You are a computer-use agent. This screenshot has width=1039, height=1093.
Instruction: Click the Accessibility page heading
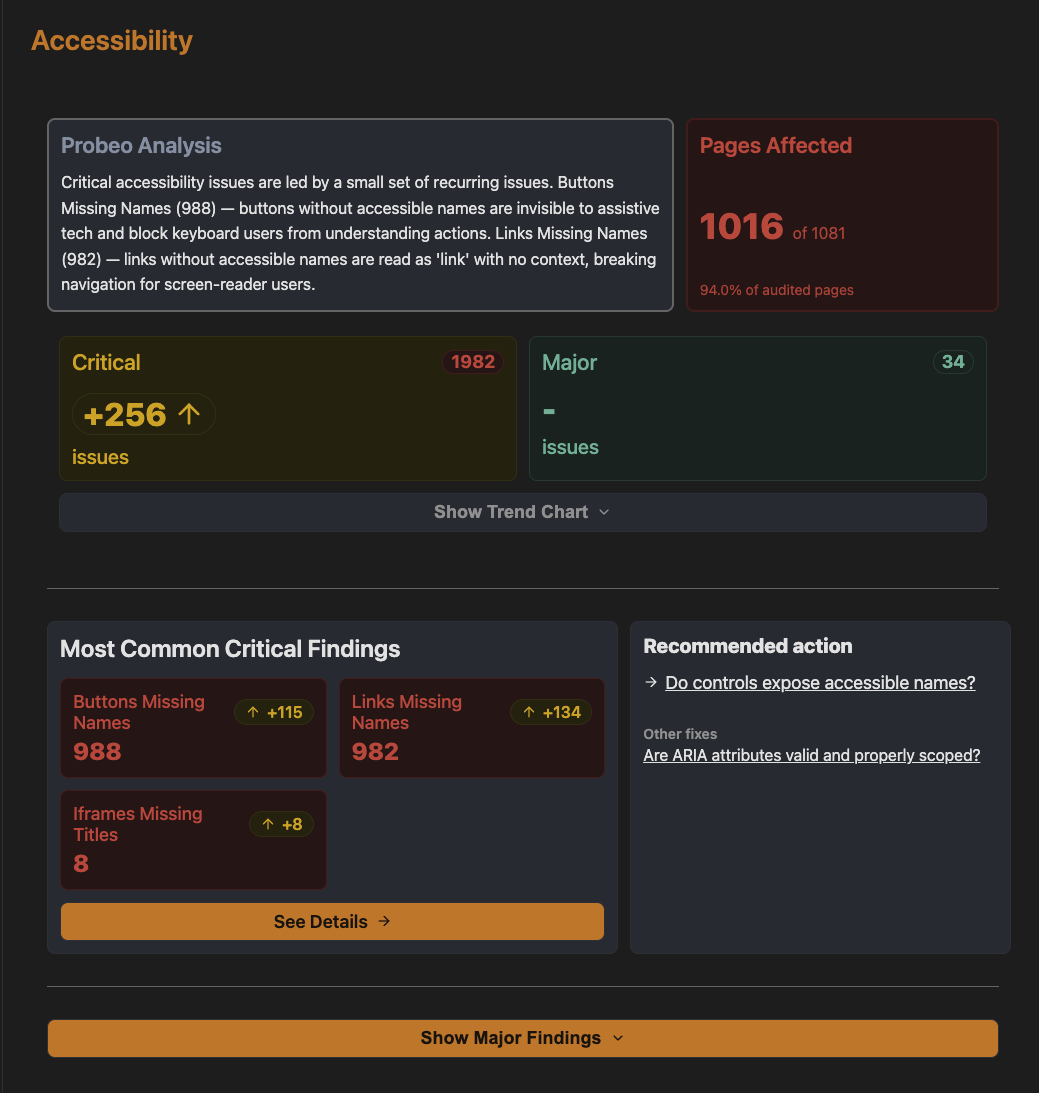(111, 40)
